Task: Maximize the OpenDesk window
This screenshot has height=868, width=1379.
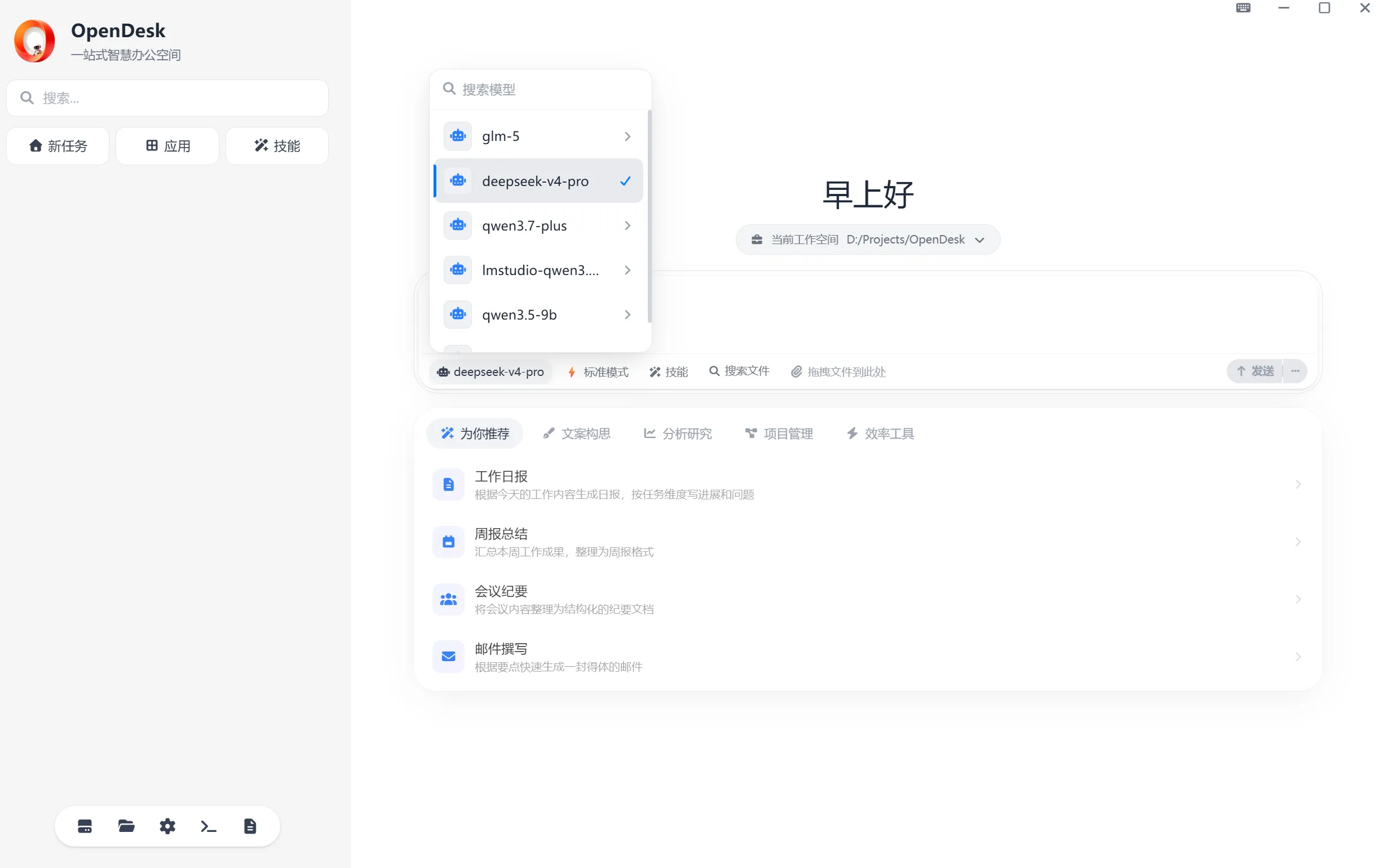Action: (x=1324, y=8)
